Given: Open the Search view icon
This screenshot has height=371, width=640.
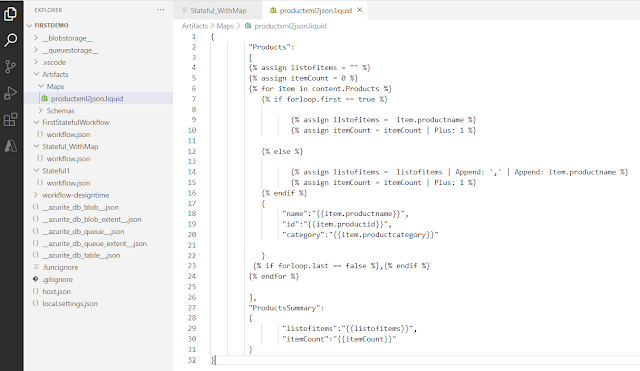Looking at the screenshot, I should 11,40.
